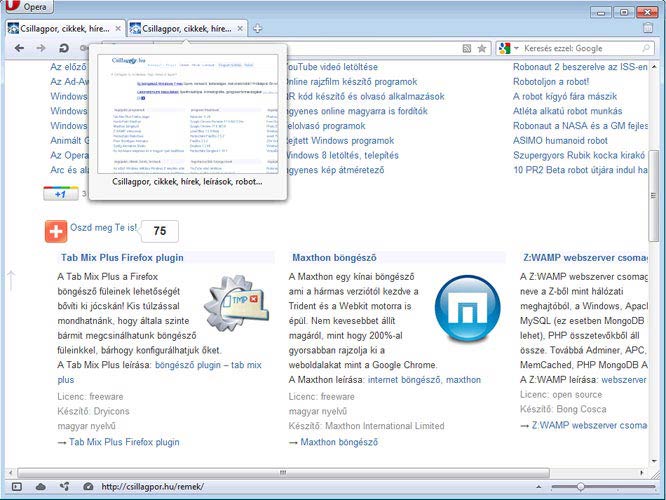Open 'Szupergyors Rubik kocka kirakó' link
The height and width of the screenshot is (500, 666).
point(579,155)
